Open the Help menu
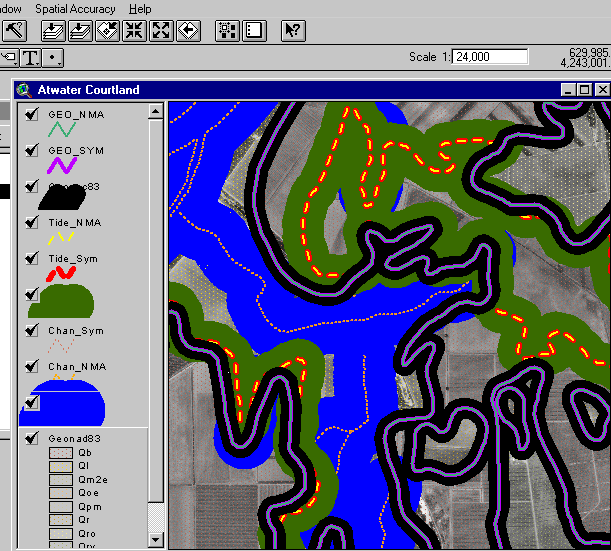The height and width of the screenshot is (551, 611). (x=140, y=8)
